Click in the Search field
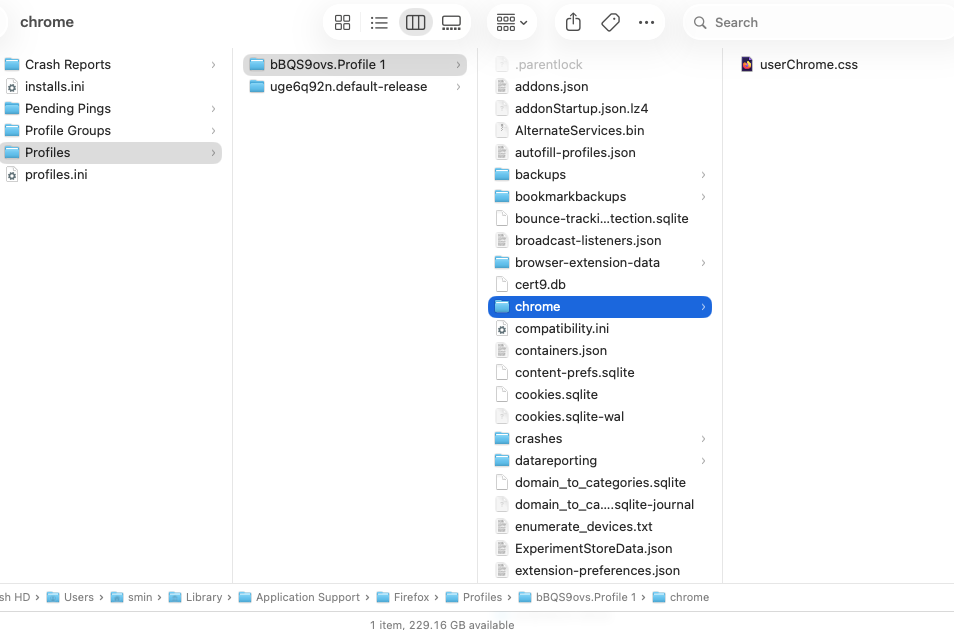Image resolution: width=954 pixels, height=630 pixels. coord(820,22)
